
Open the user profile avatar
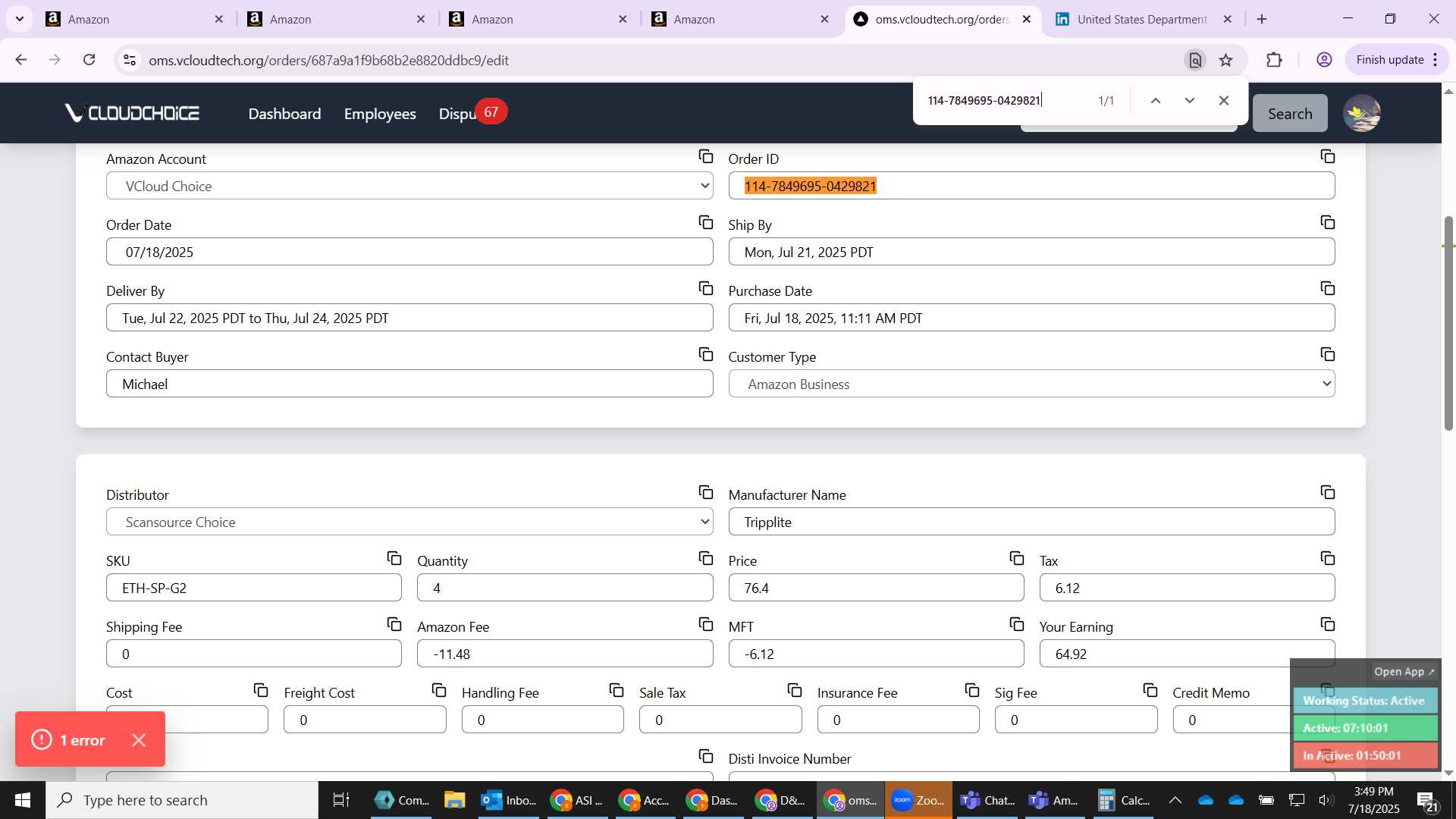[1362, 113]
